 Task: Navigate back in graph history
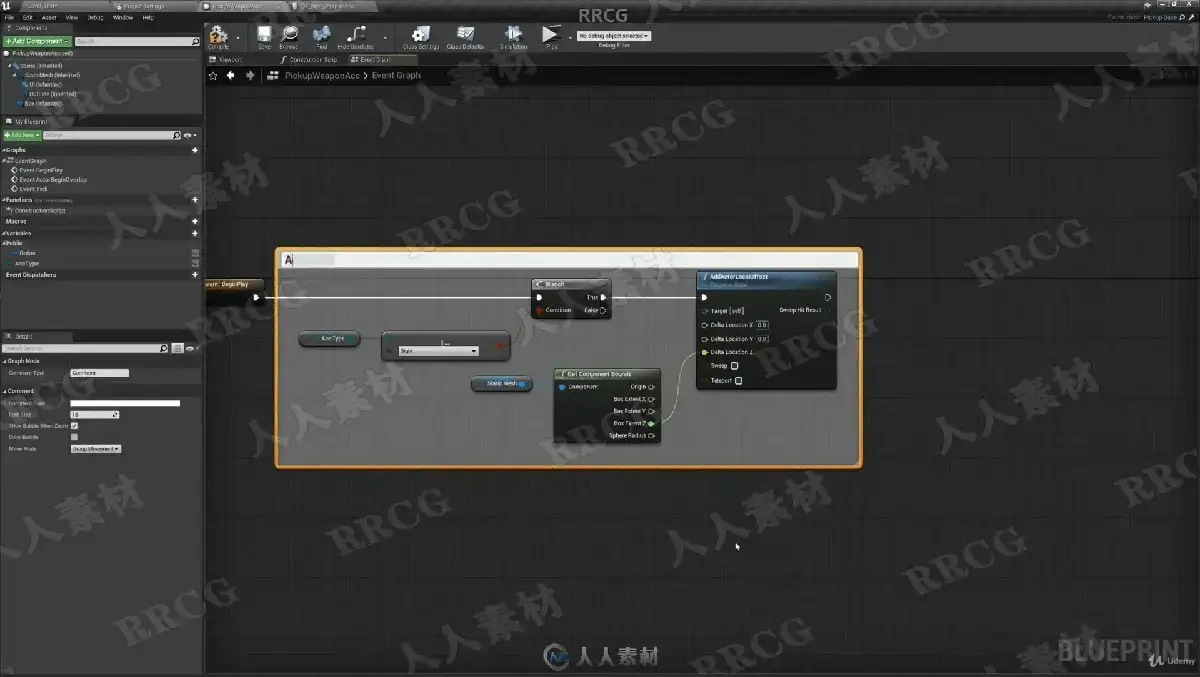(x=231, y=75)
